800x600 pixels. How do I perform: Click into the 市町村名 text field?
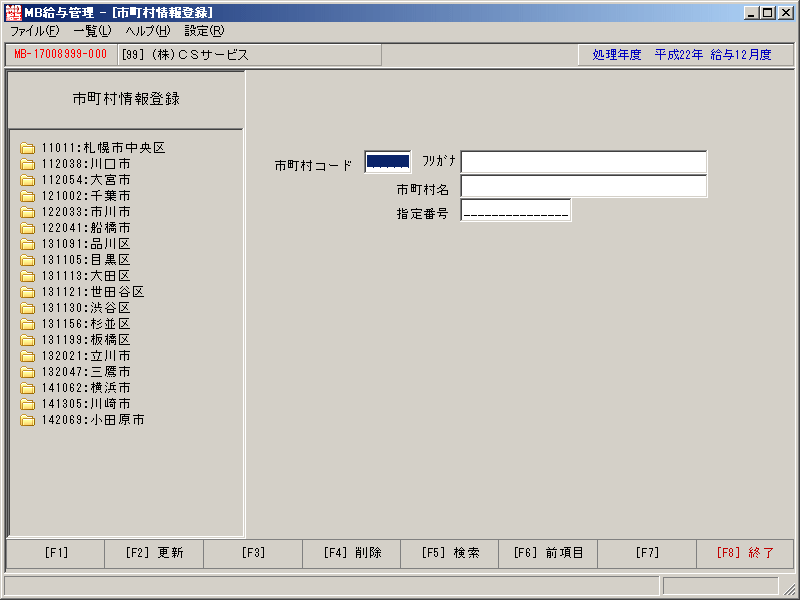[584, 186]
